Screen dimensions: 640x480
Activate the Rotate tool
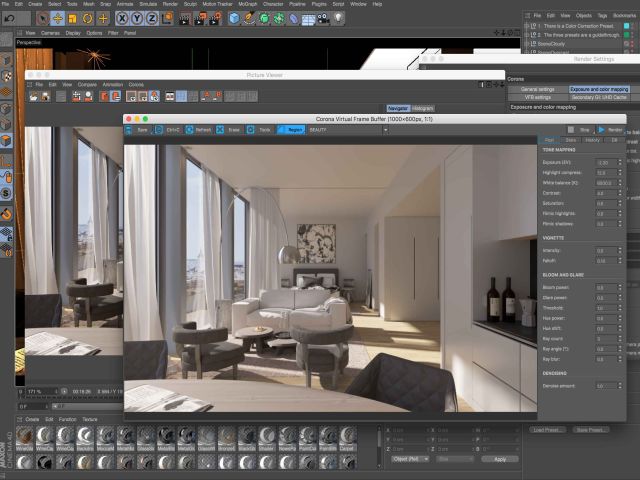coord(87,18)
